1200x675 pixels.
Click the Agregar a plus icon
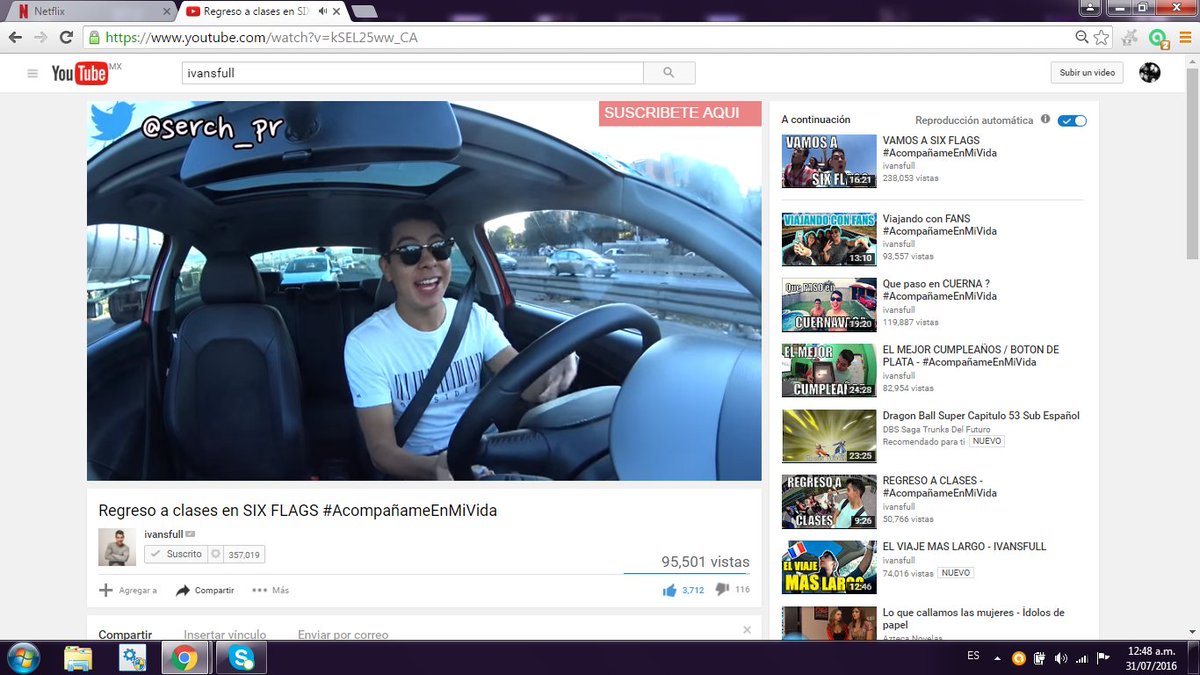coord(106,590)
